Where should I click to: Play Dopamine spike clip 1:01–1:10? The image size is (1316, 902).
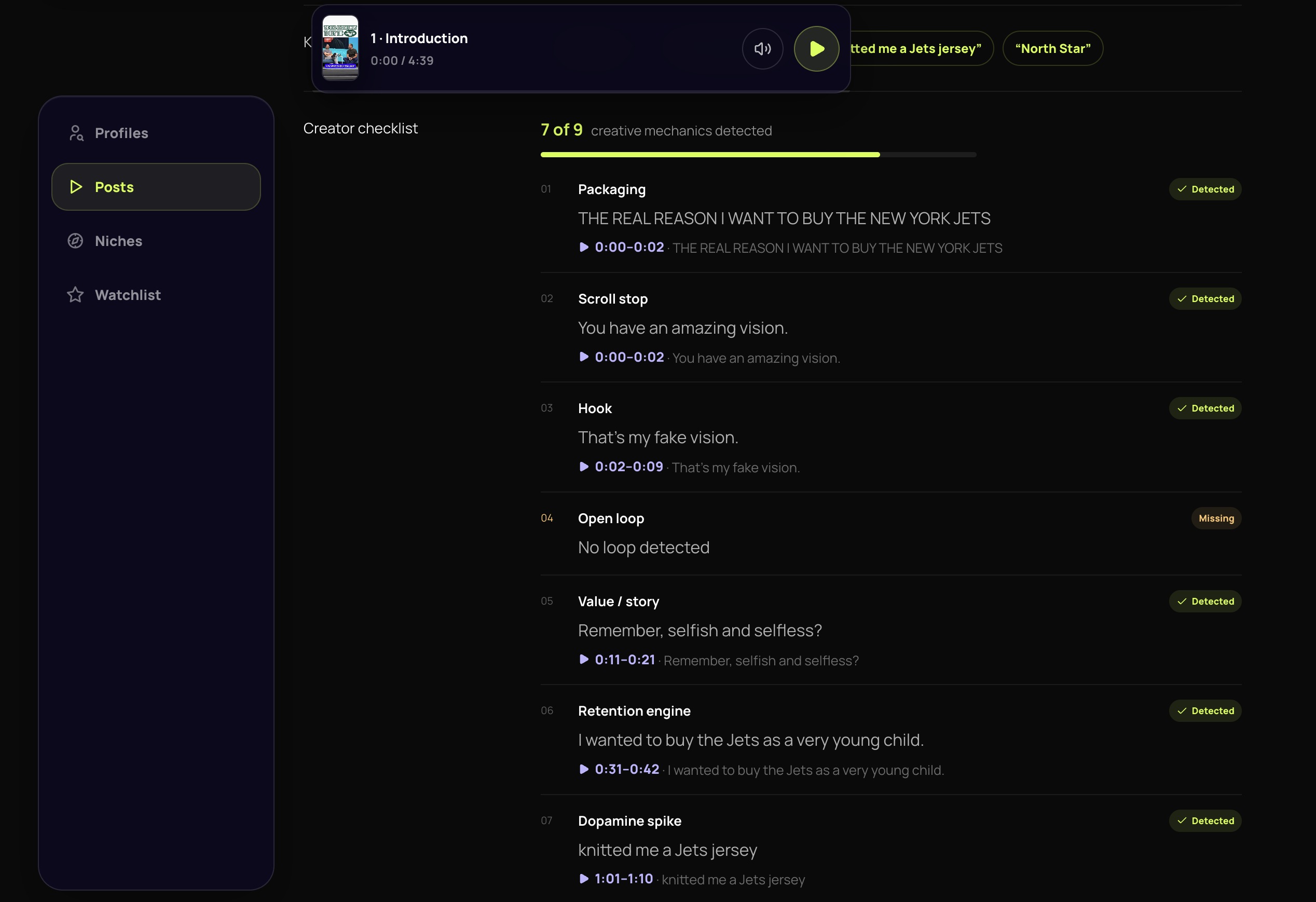click(616, 879)
